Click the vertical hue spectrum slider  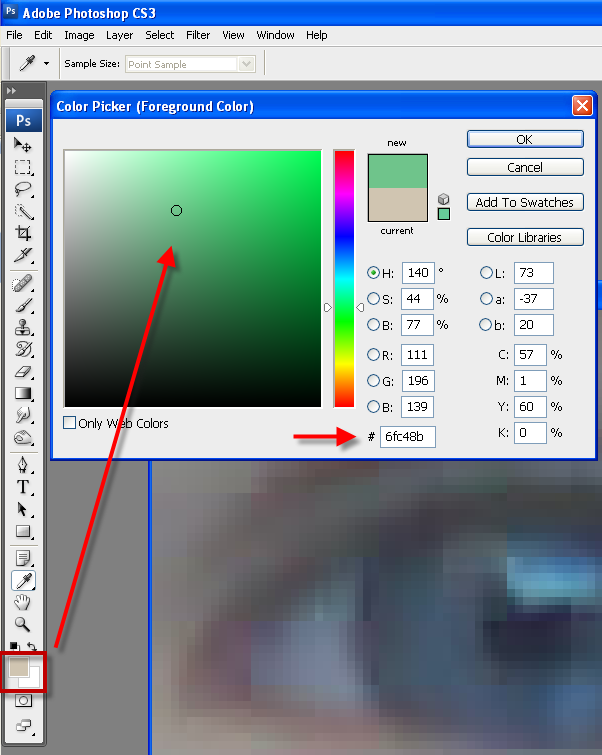pyautogui.click(x=344, y=278)
